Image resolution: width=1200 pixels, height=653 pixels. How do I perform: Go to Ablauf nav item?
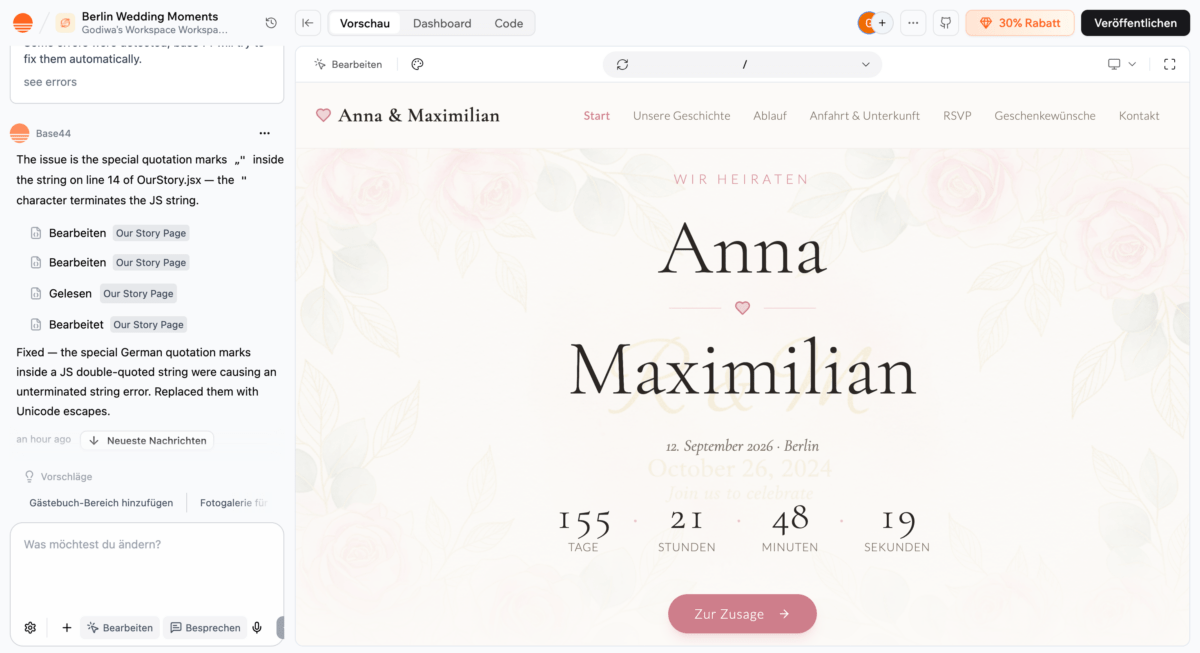[x=770, y=116]
